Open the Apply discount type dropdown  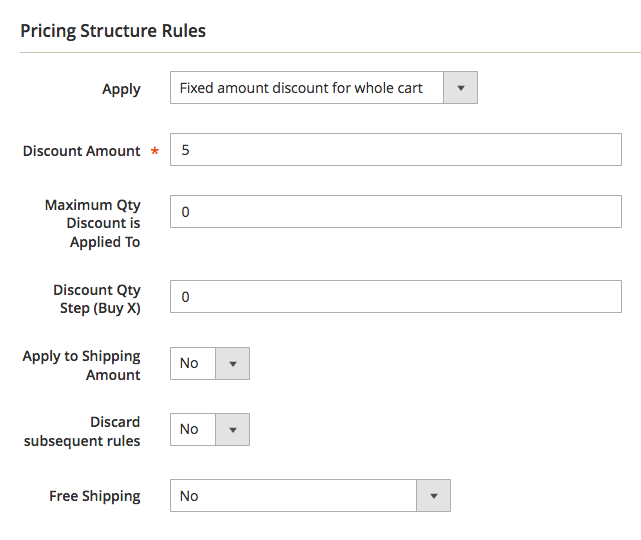307,88
